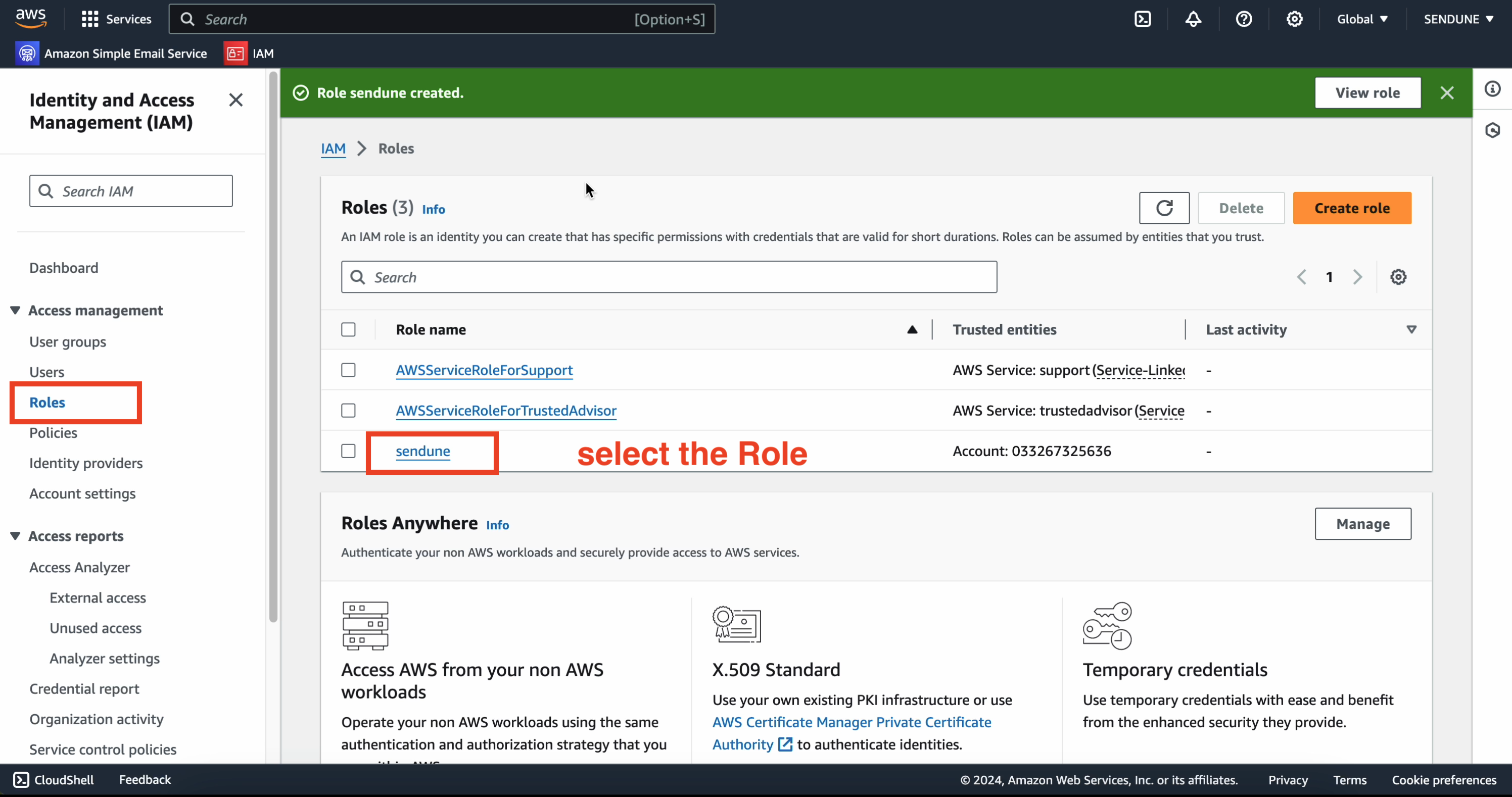This screenshot has width=1512, height=797.
Task: Check the AWSServiceRoleForTrustedAdvisor row checkbox
Action: click(x=348, y=411)
